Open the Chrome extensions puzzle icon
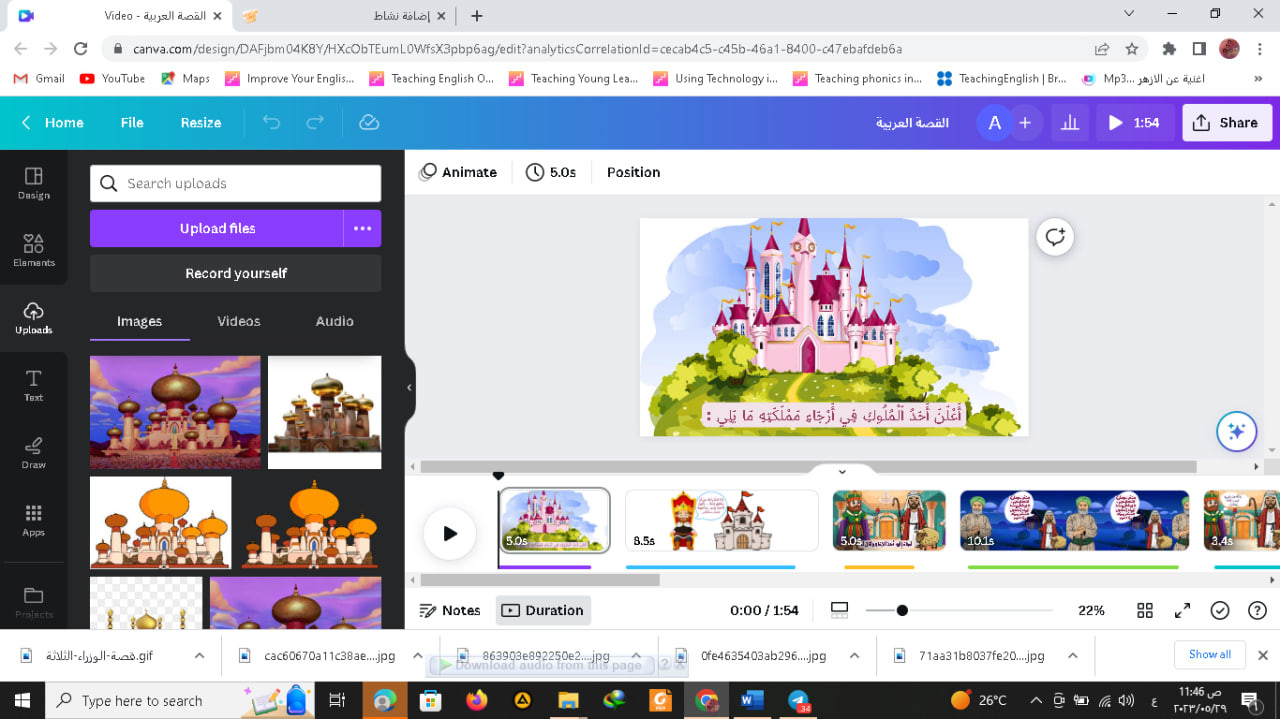This screenshot has width=1280, height=719. click(x=1168, y=48)
